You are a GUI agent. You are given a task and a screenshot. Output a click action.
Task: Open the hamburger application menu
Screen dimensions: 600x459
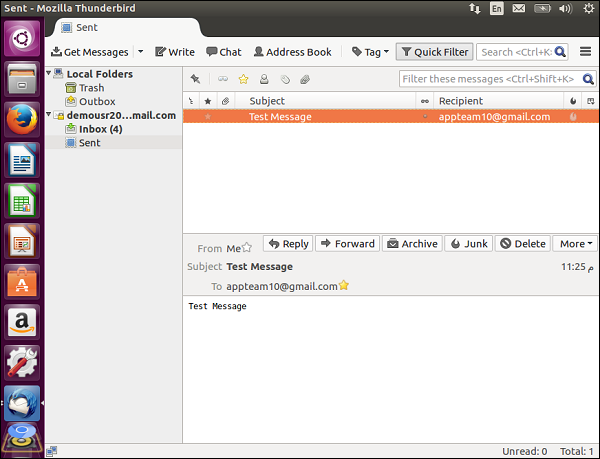[585, 51]
